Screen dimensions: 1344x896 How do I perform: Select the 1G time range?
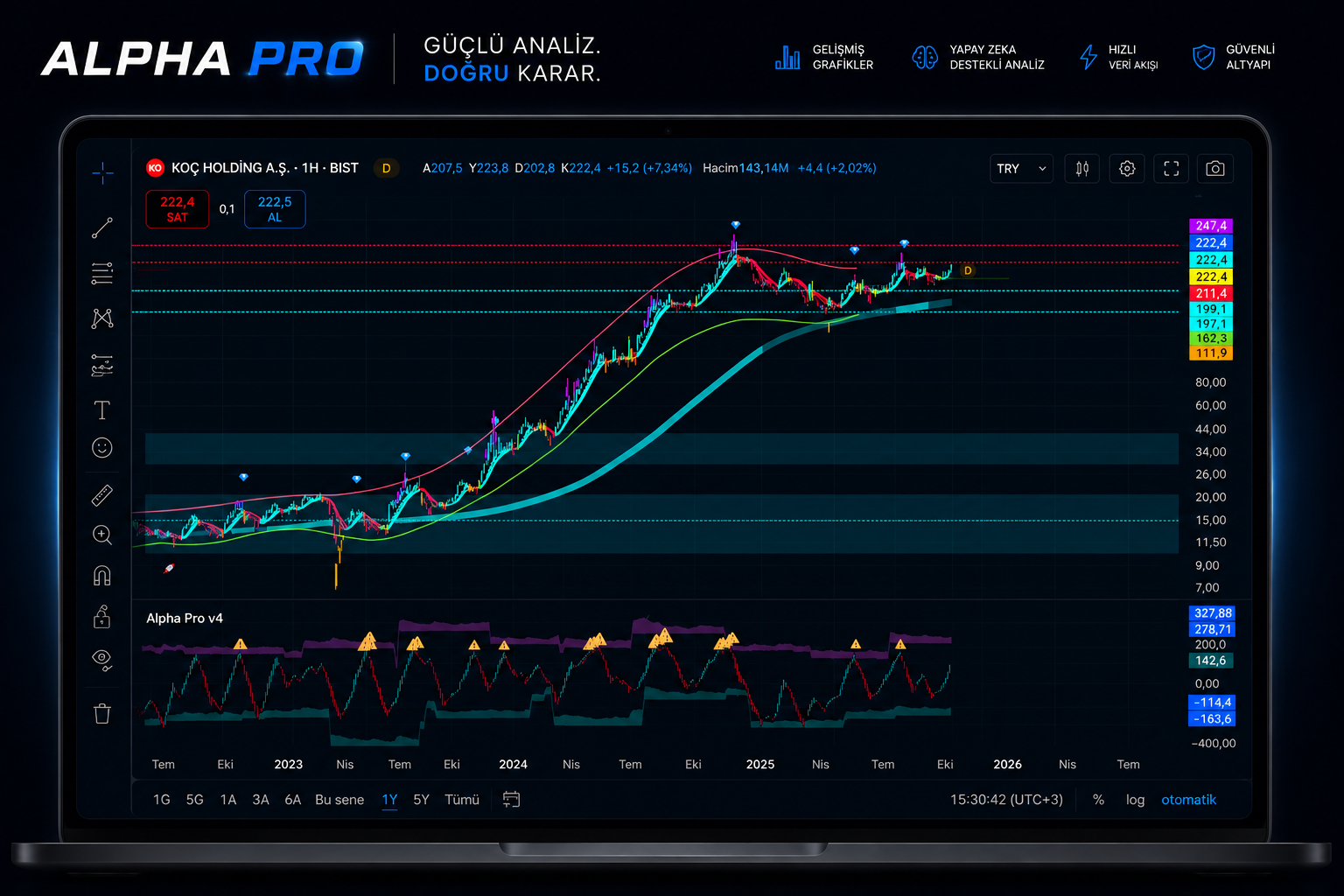162,800
